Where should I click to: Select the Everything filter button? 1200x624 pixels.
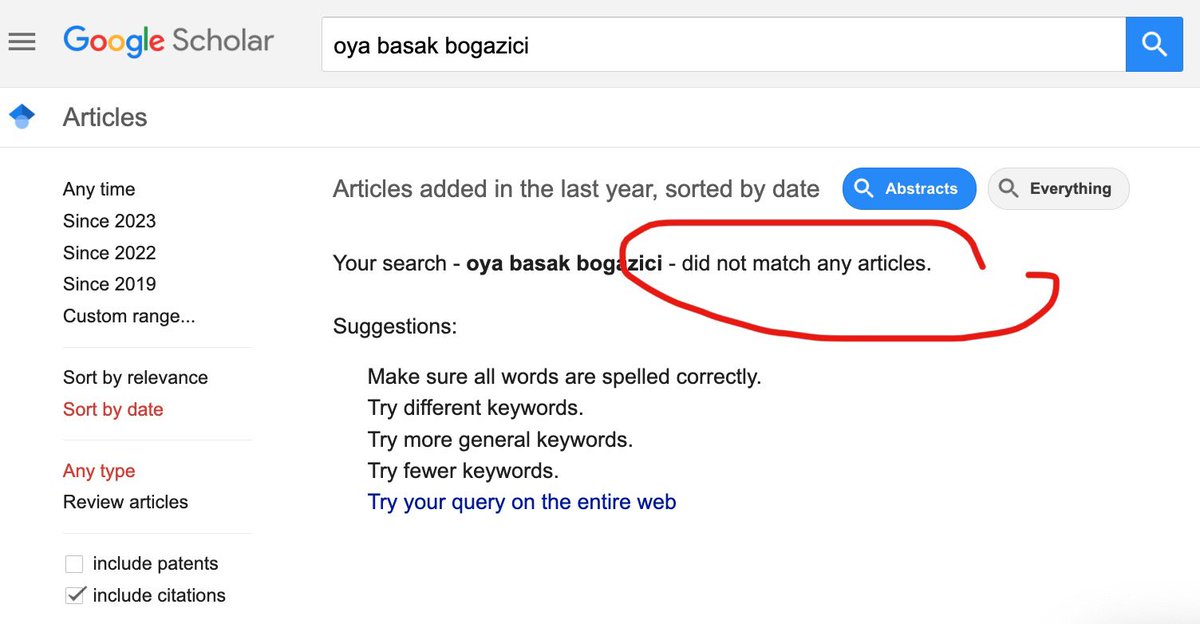1058,188
